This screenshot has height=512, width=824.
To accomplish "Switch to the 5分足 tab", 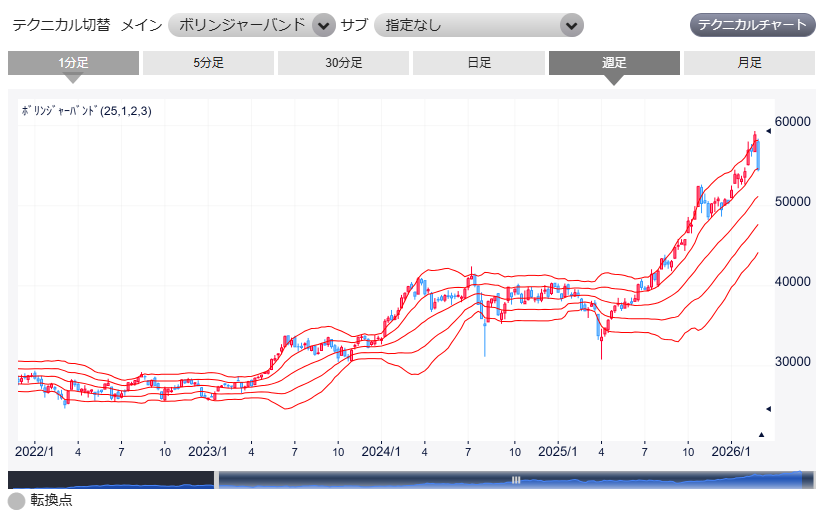I will pyautogui.click(x=209, y=63).
